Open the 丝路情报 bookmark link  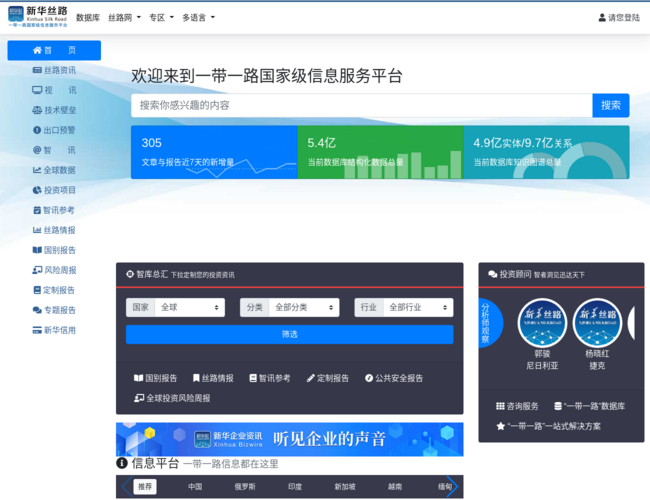pyautogui.click(x=213, y=378)
